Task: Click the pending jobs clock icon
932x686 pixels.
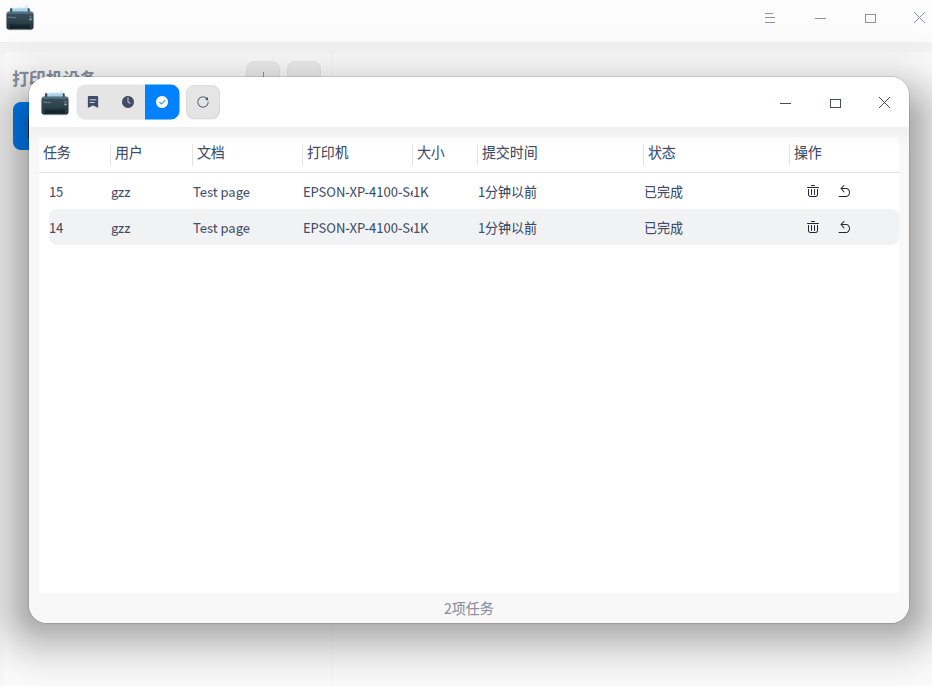Action: click(x=127, y=101)
